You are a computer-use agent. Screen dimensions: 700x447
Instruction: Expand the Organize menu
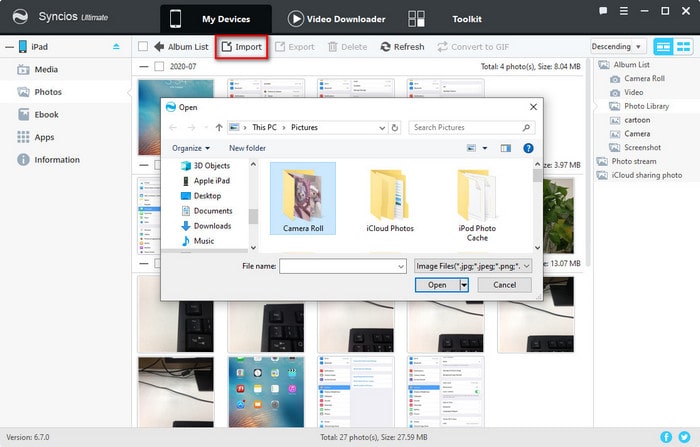[x=191, y=148]
